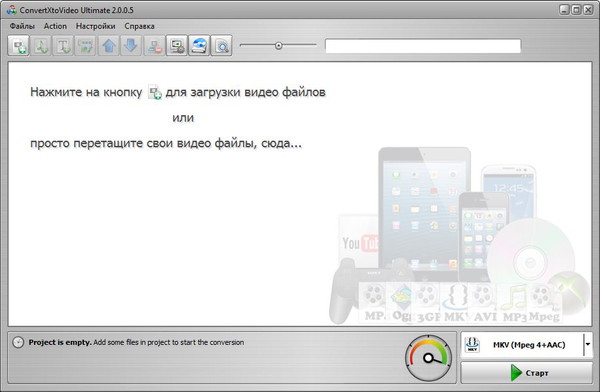Click the inline add-file icon in instructions
Screen dimensions: 600x392
[155, 92]
